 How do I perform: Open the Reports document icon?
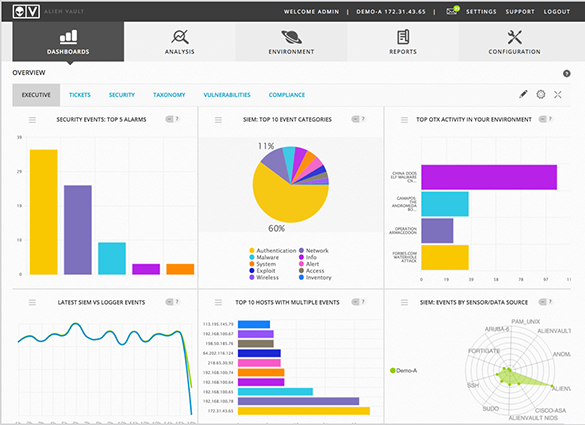click(403, 37)
